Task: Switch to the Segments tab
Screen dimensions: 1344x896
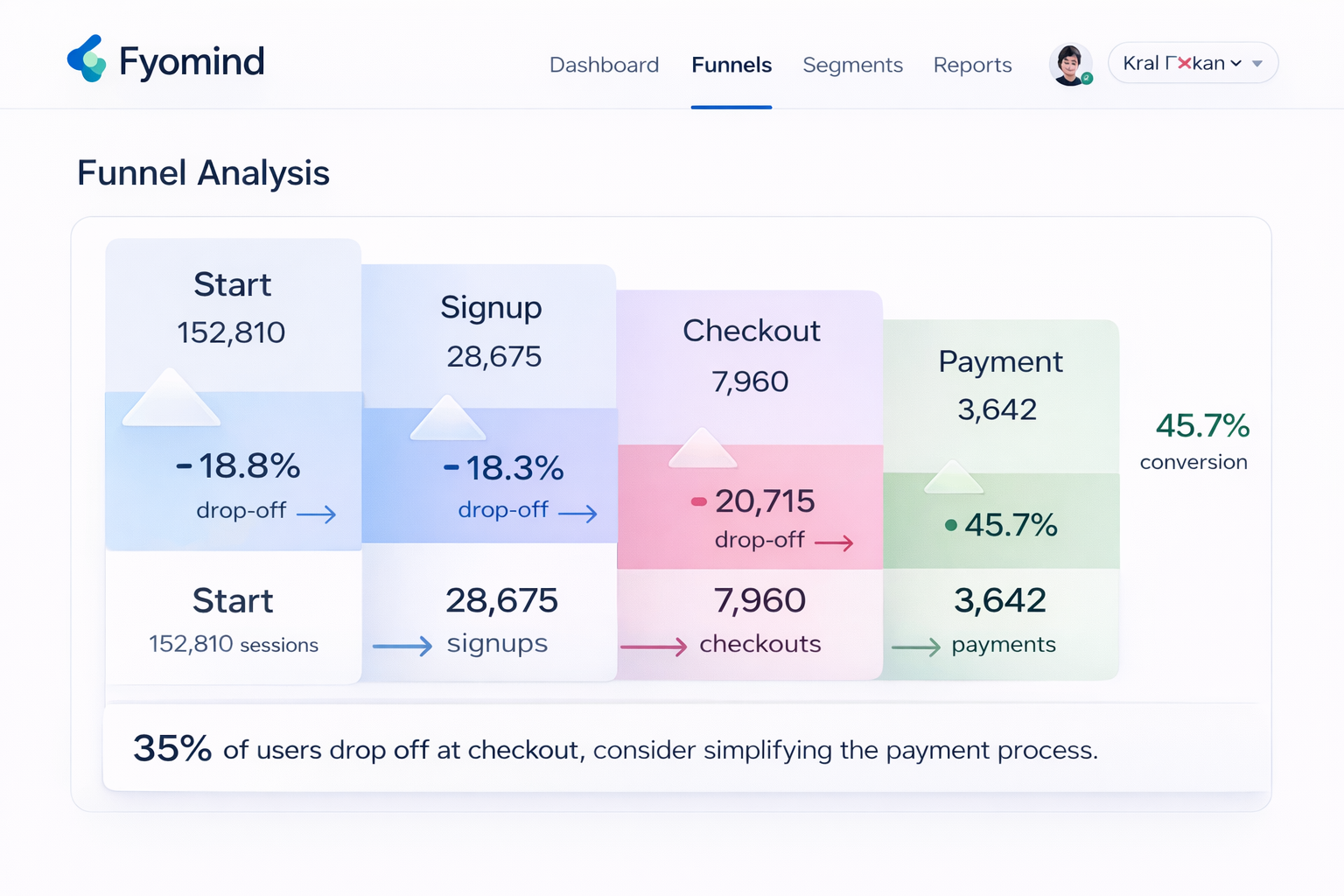Action: click(852, 66)
